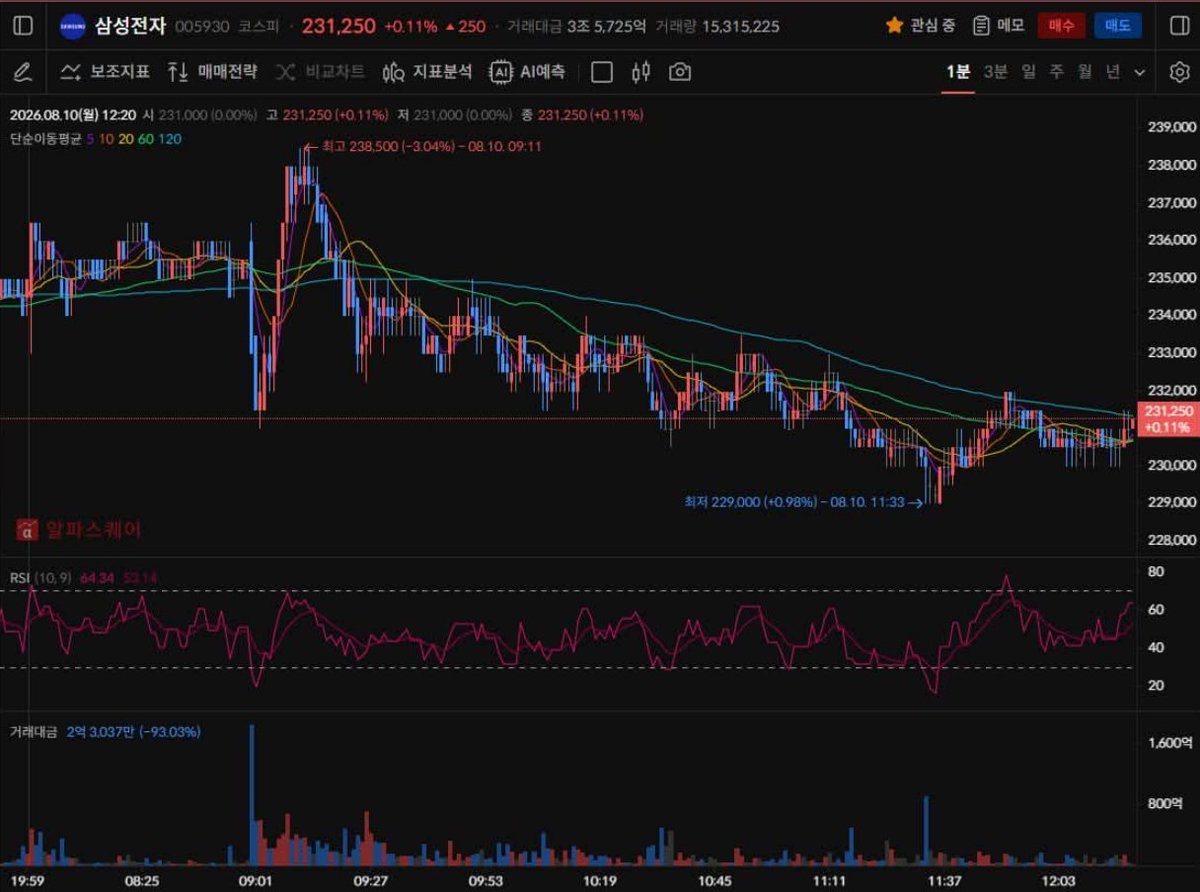This screenshot has height=892, width=1200.
Task: Switch to the 3분 timeframe tab
Action: coord(995,72)
